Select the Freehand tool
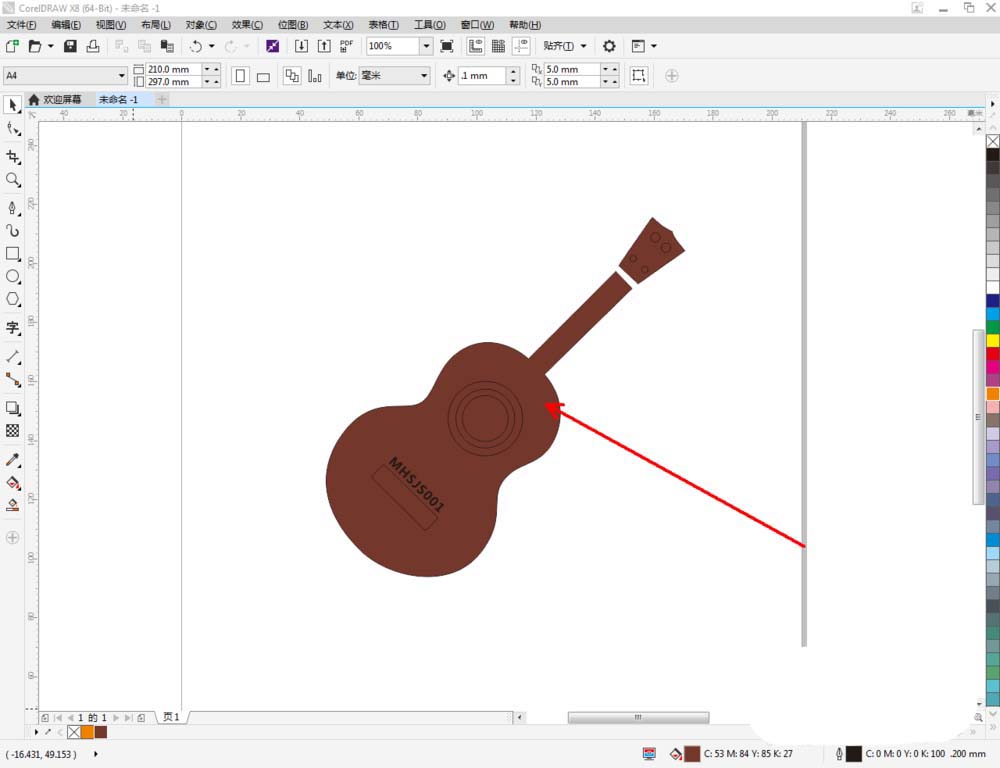This screenshot has width=1000, height=768. click(x=13, y=208)
